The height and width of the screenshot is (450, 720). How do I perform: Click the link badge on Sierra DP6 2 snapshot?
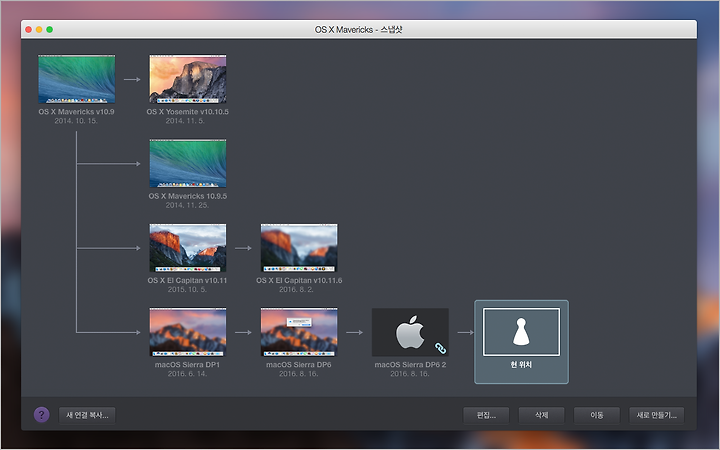tap(440, 349)
